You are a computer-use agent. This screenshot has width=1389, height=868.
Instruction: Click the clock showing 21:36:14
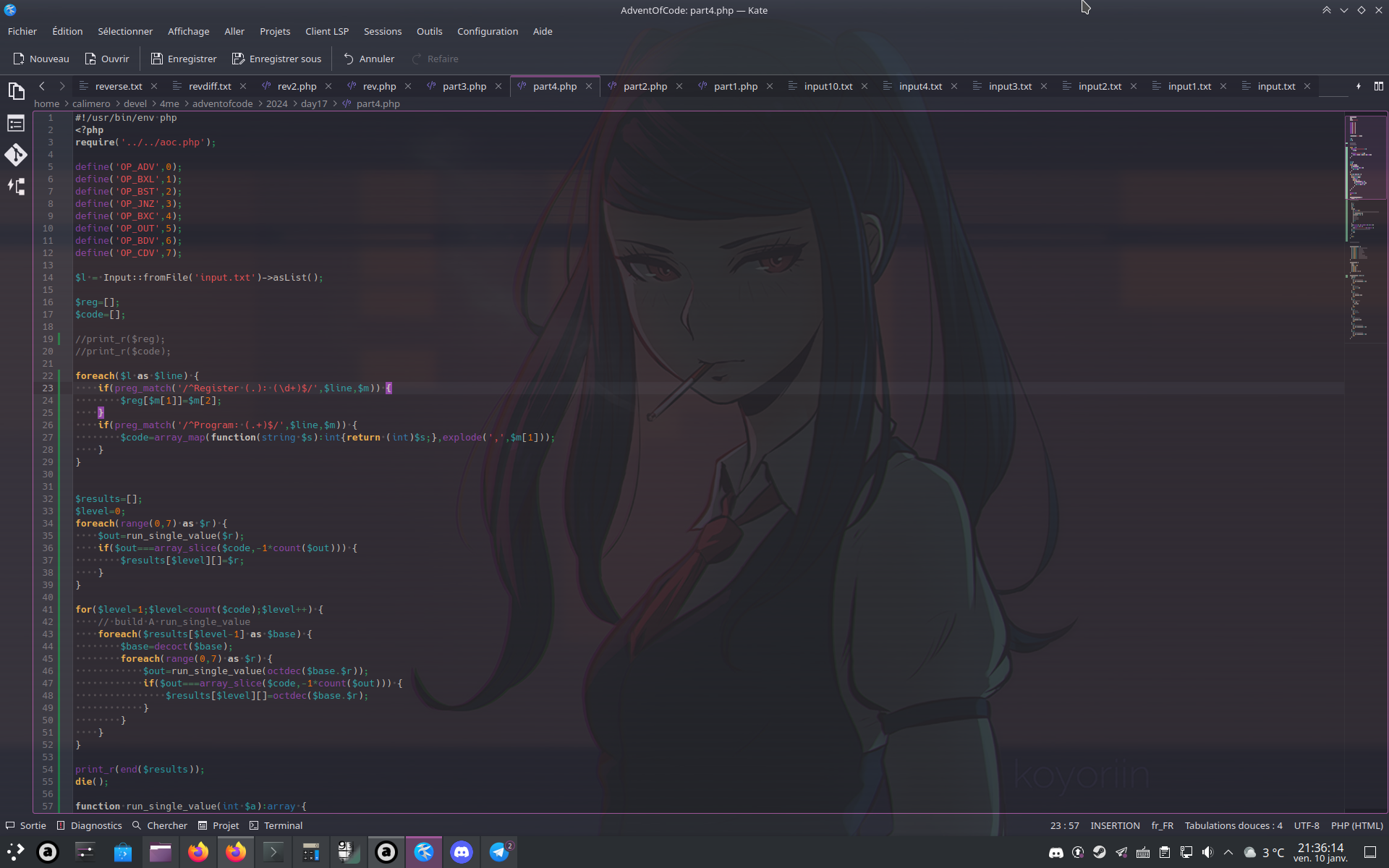pyautogui.click(x=1320, y=852)
